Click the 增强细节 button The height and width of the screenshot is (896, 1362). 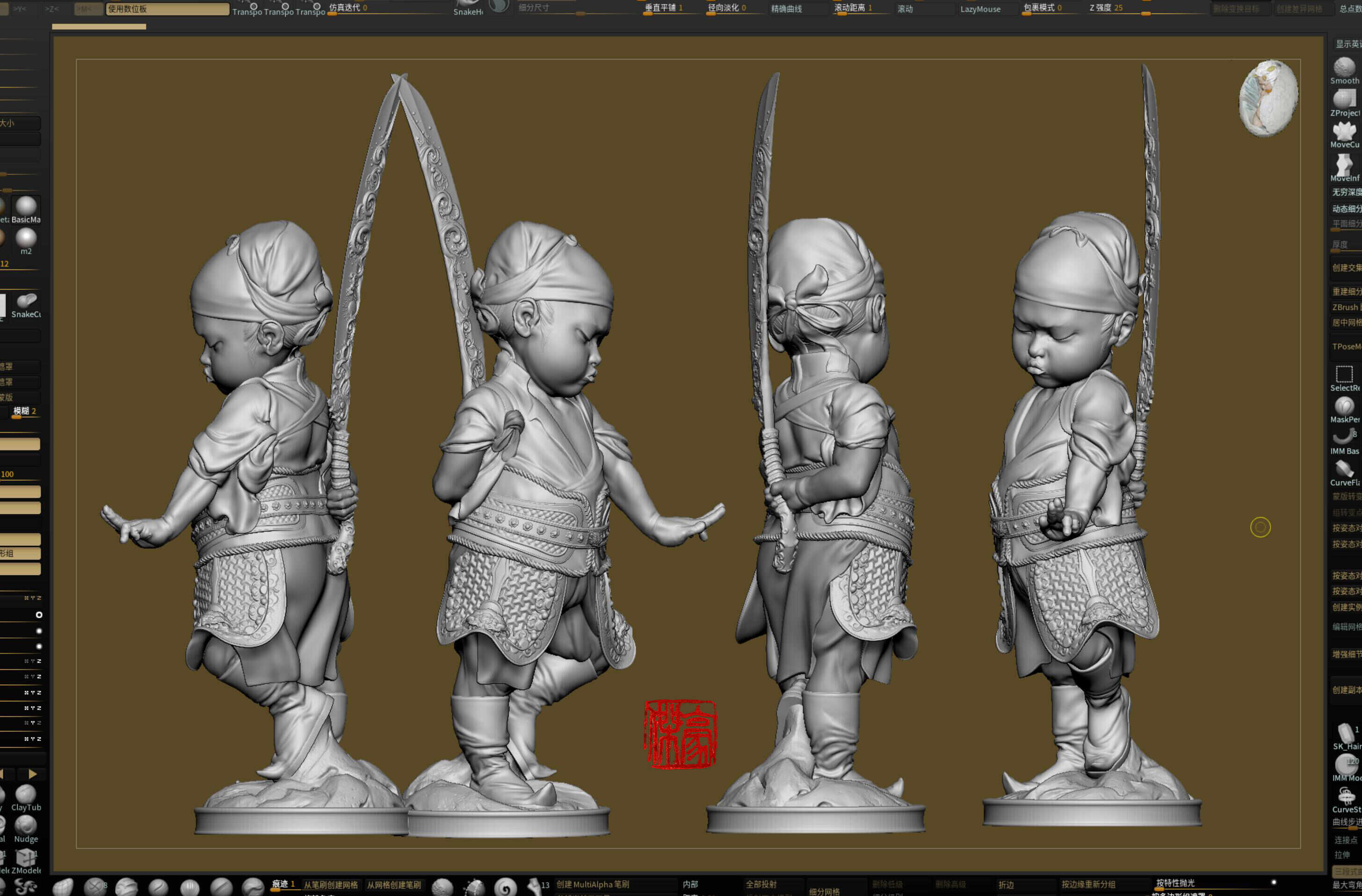(x=1346, y=654)
